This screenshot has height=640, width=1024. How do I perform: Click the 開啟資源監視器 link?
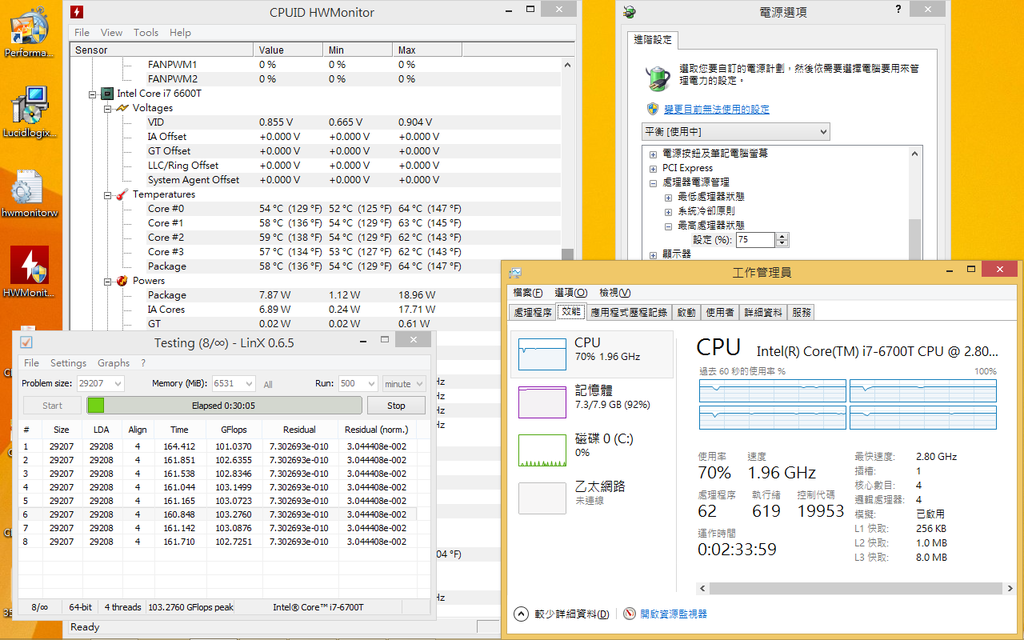(673, 614)
